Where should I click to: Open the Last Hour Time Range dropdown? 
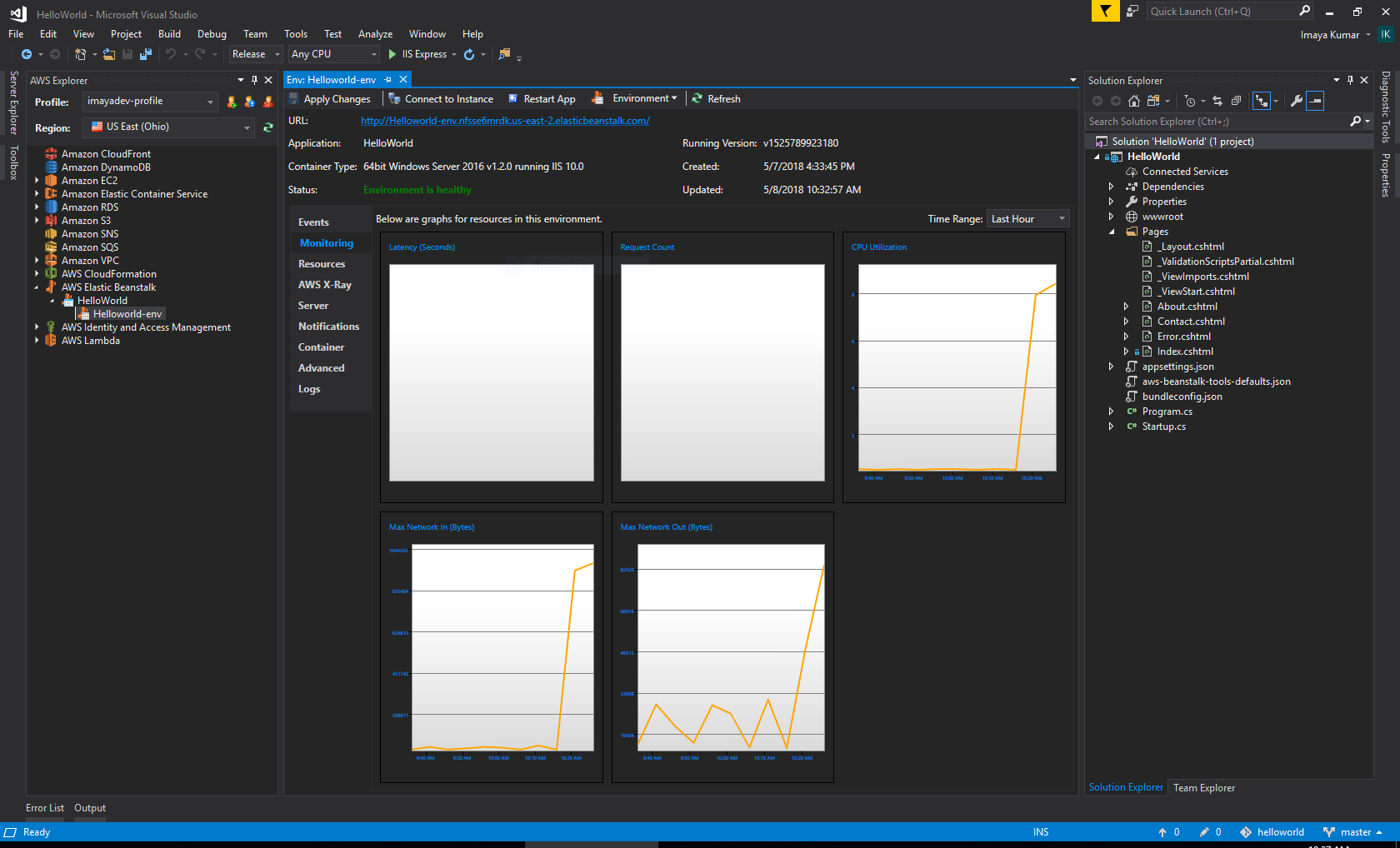[x=1027, y=219]
